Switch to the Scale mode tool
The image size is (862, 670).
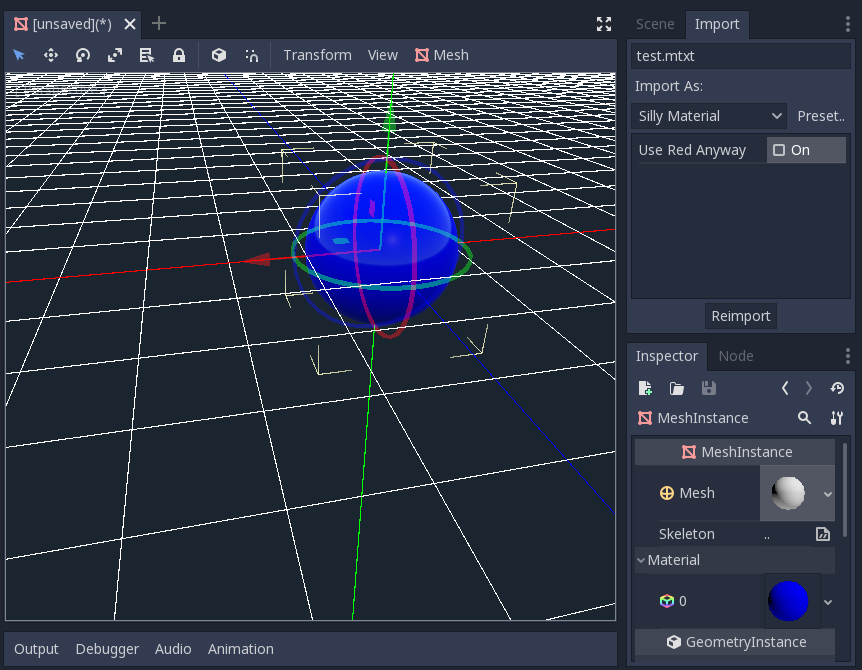114,55
